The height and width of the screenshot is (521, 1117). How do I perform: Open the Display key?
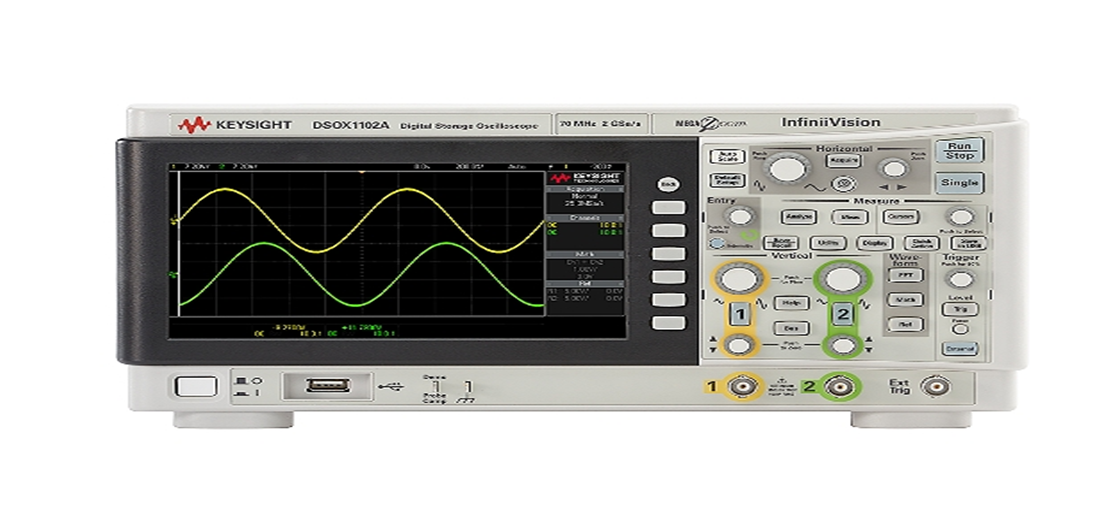pyautogui.click(x=874, y=243)
